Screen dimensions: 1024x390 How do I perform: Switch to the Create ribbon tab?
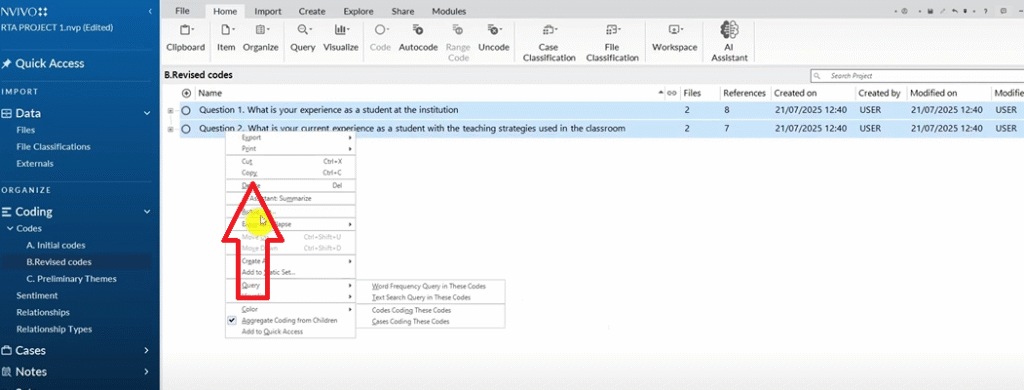(312, 11)
